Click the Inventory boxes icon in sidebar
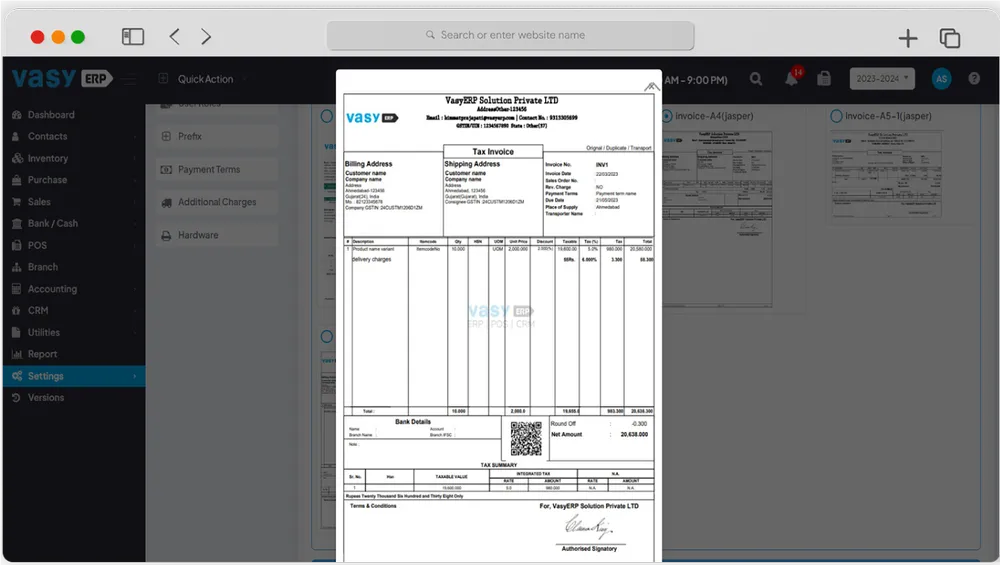The image size is (1000, 565). point(17,158)
